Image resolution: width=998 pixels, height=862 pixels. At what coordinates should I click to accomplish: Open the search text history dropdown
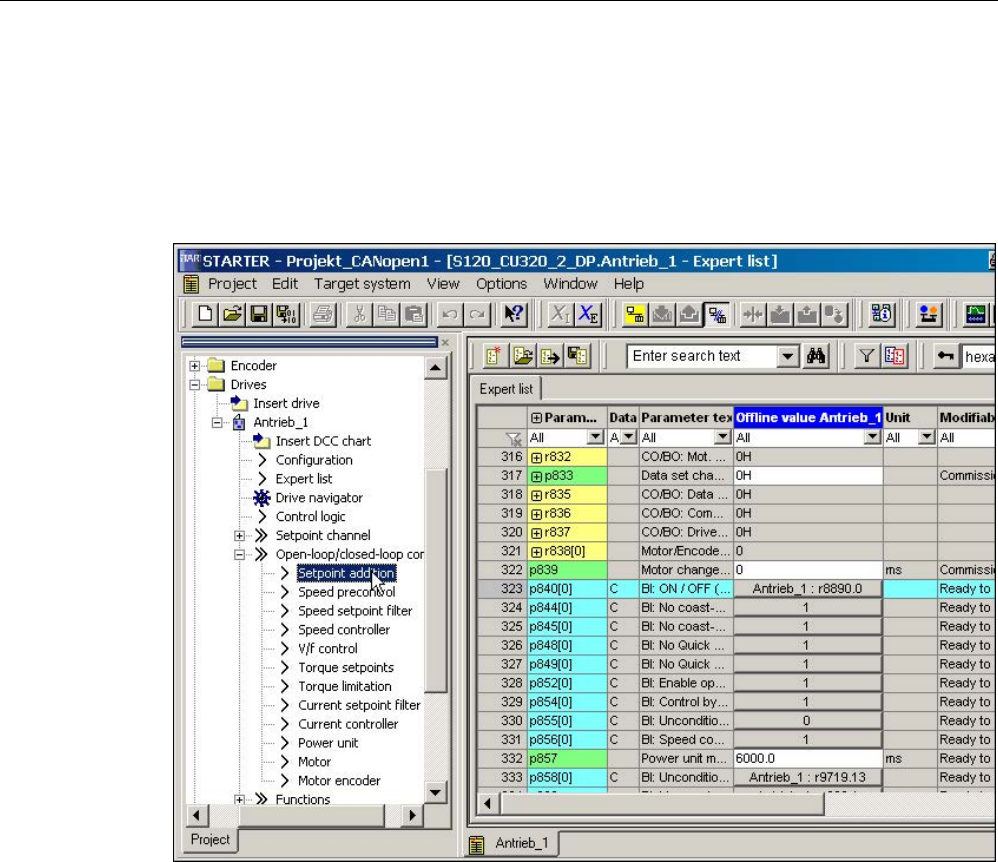click(x=787, y=356)
